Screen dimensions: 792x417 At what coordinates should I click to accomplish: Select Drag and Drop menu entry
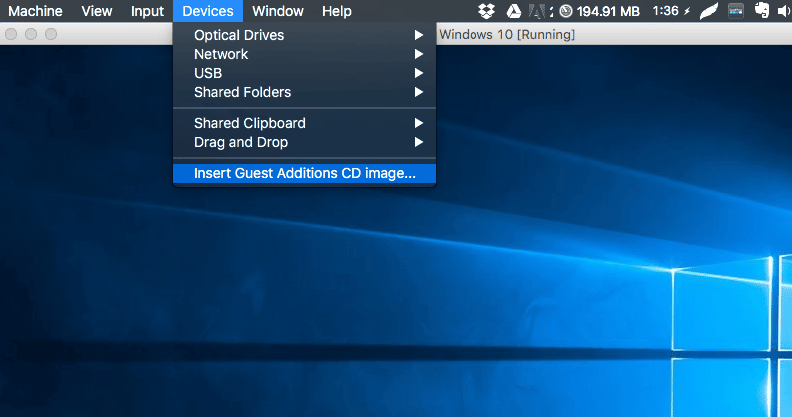[305, 142]
